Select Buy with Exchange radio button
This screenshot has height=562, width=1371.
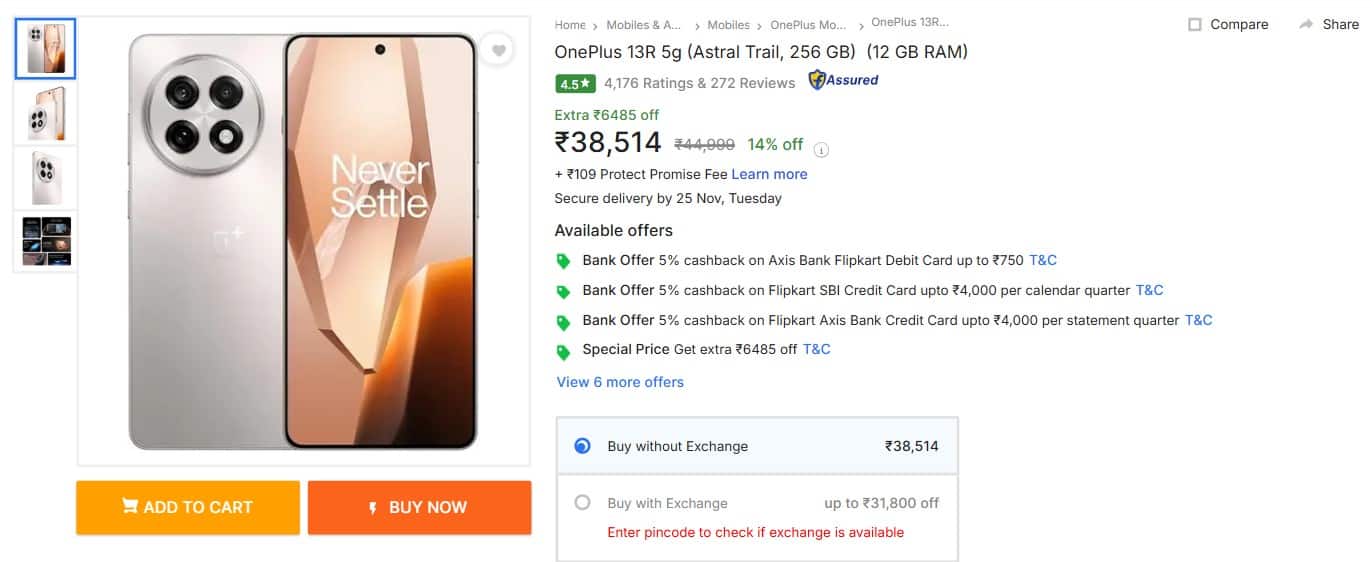[583, 503]
